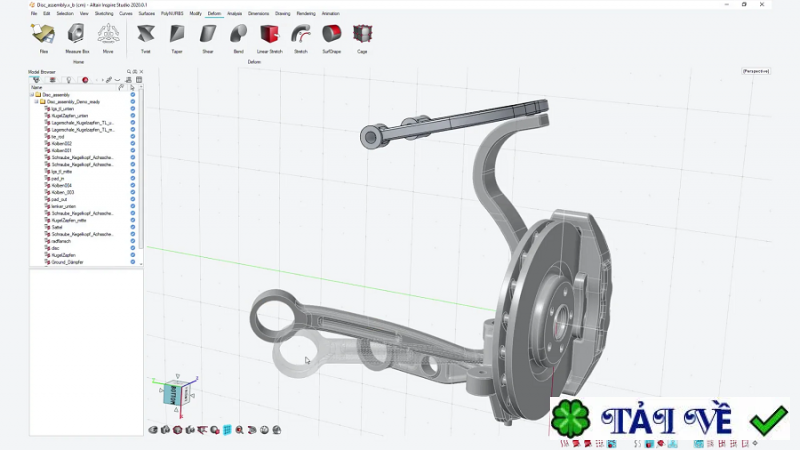Open the File menu
This screenshot has height=450, width=800.
[34, 14]
